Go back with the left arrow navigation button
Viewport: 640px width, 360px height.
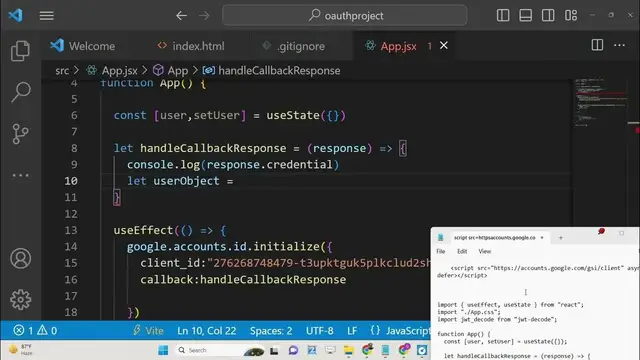click(x=181, y=16)
